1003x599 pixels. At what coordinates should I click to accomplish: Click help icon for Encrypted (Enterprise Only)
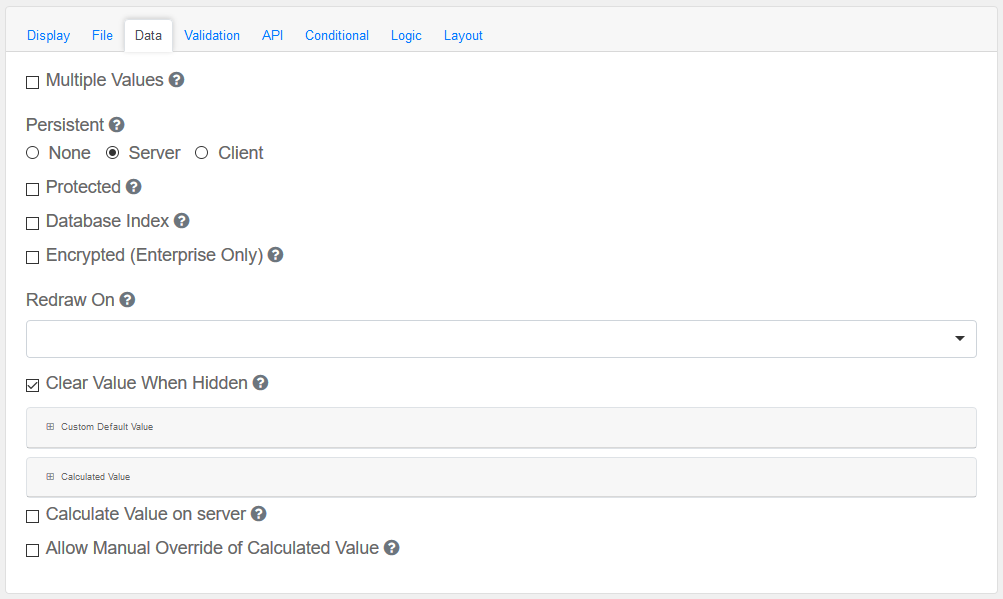pyautogui.click(x=276, y=255)
